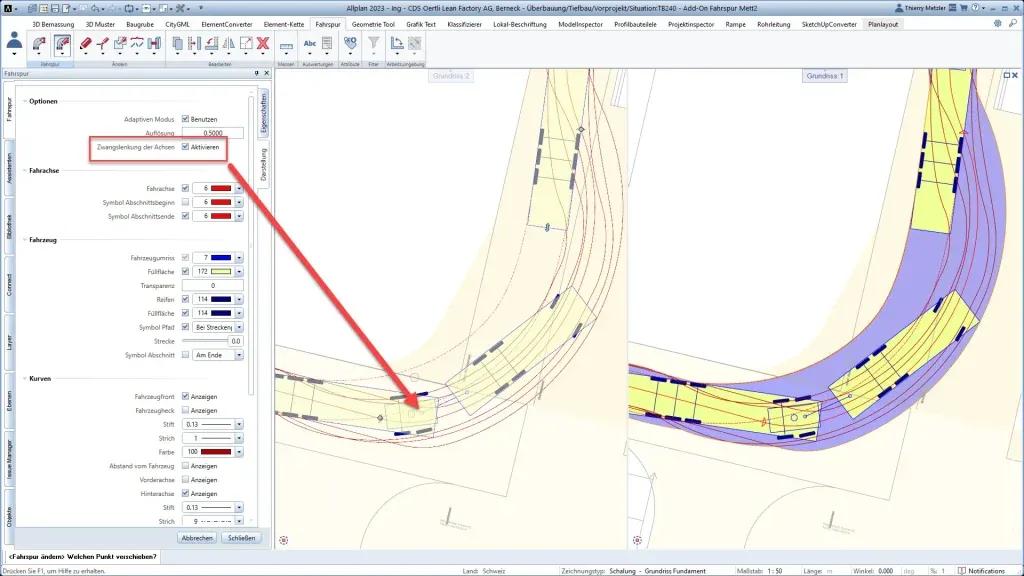Viewport: 1024px width, 576px height.
Task: Expand the Symbol Abschnitt 'Am Ende' dropdown
Action: (239, 355)
